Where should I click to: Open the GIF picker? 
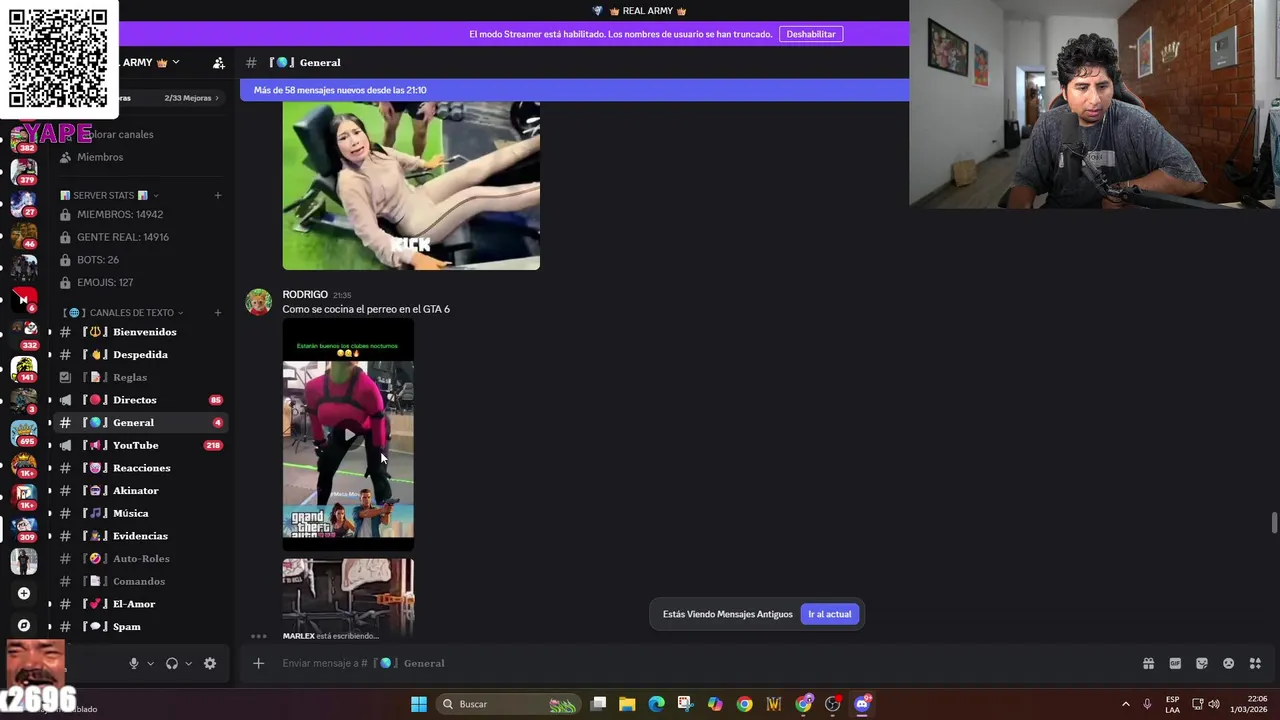(x=1175, y=663)
